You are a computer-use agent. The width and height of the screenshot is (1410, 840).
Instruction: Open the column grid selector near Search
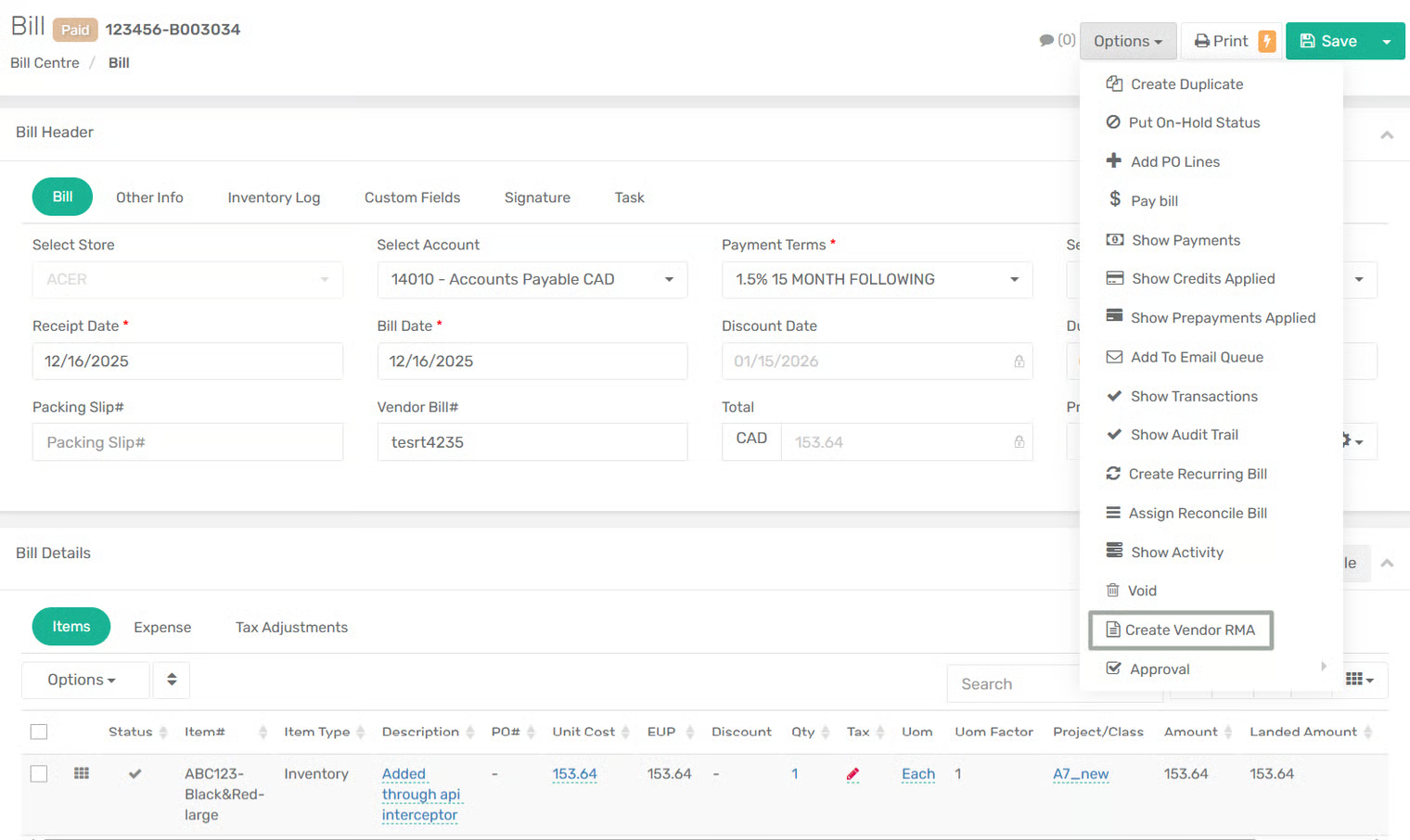click(1359, 680)
